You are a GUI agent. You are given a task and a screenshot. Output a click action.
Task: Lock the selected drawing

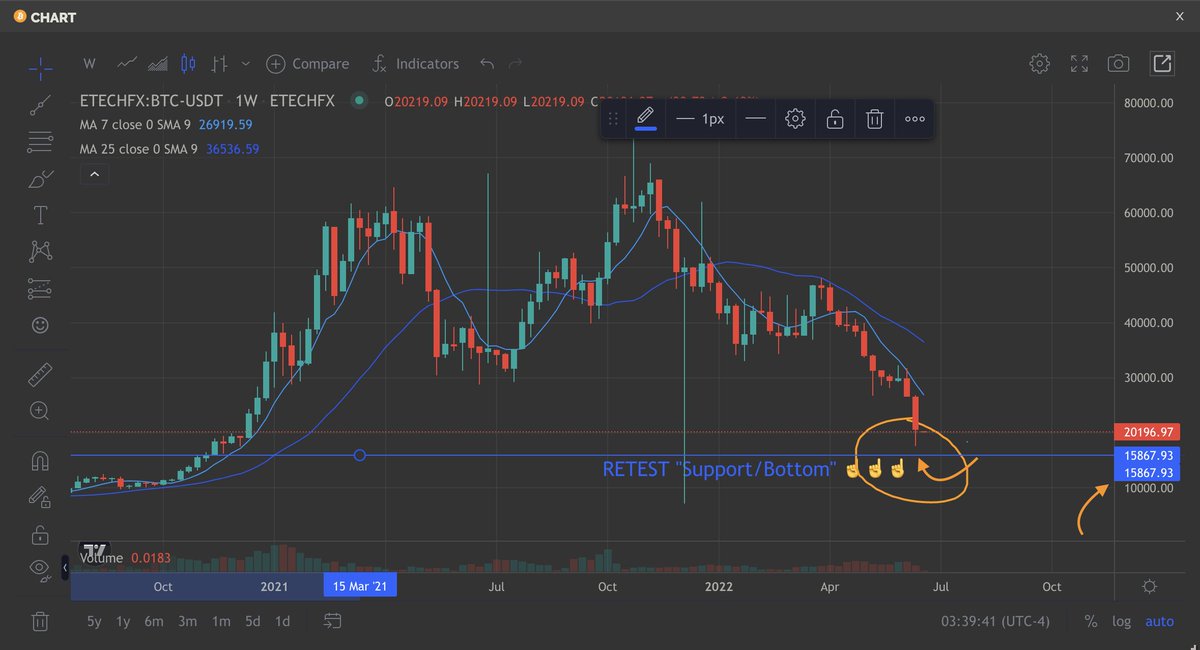click(x=835, y=118)
